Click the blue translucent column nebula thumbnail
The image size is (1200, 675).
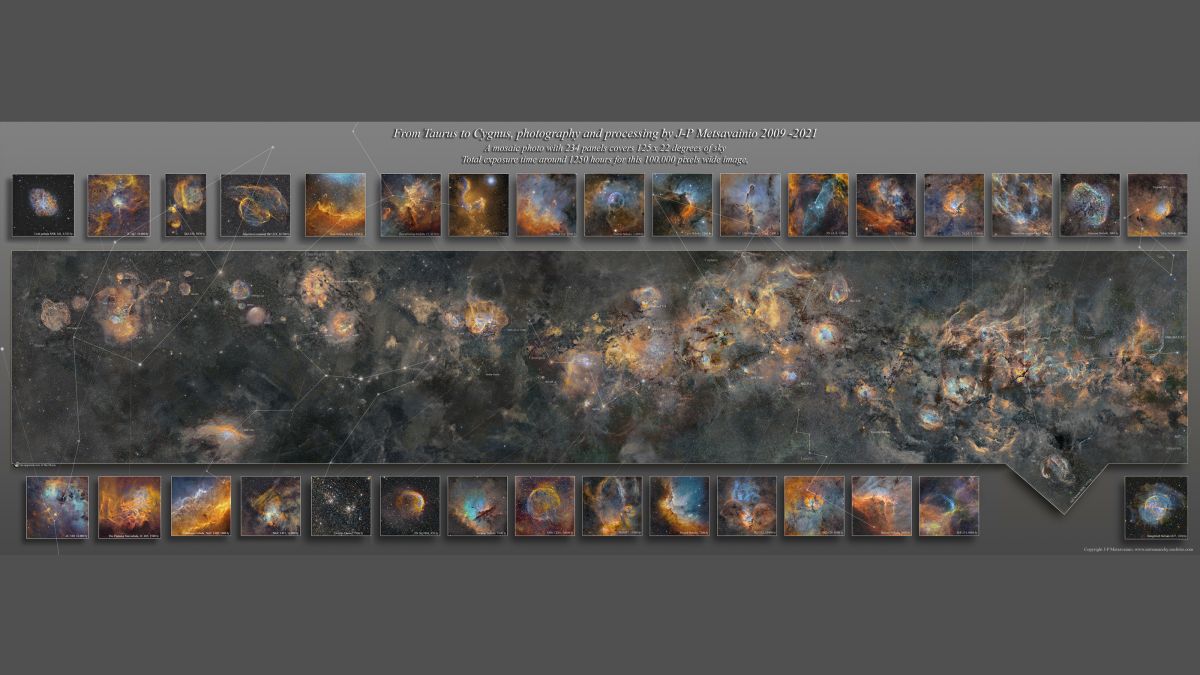click(817, 205)
